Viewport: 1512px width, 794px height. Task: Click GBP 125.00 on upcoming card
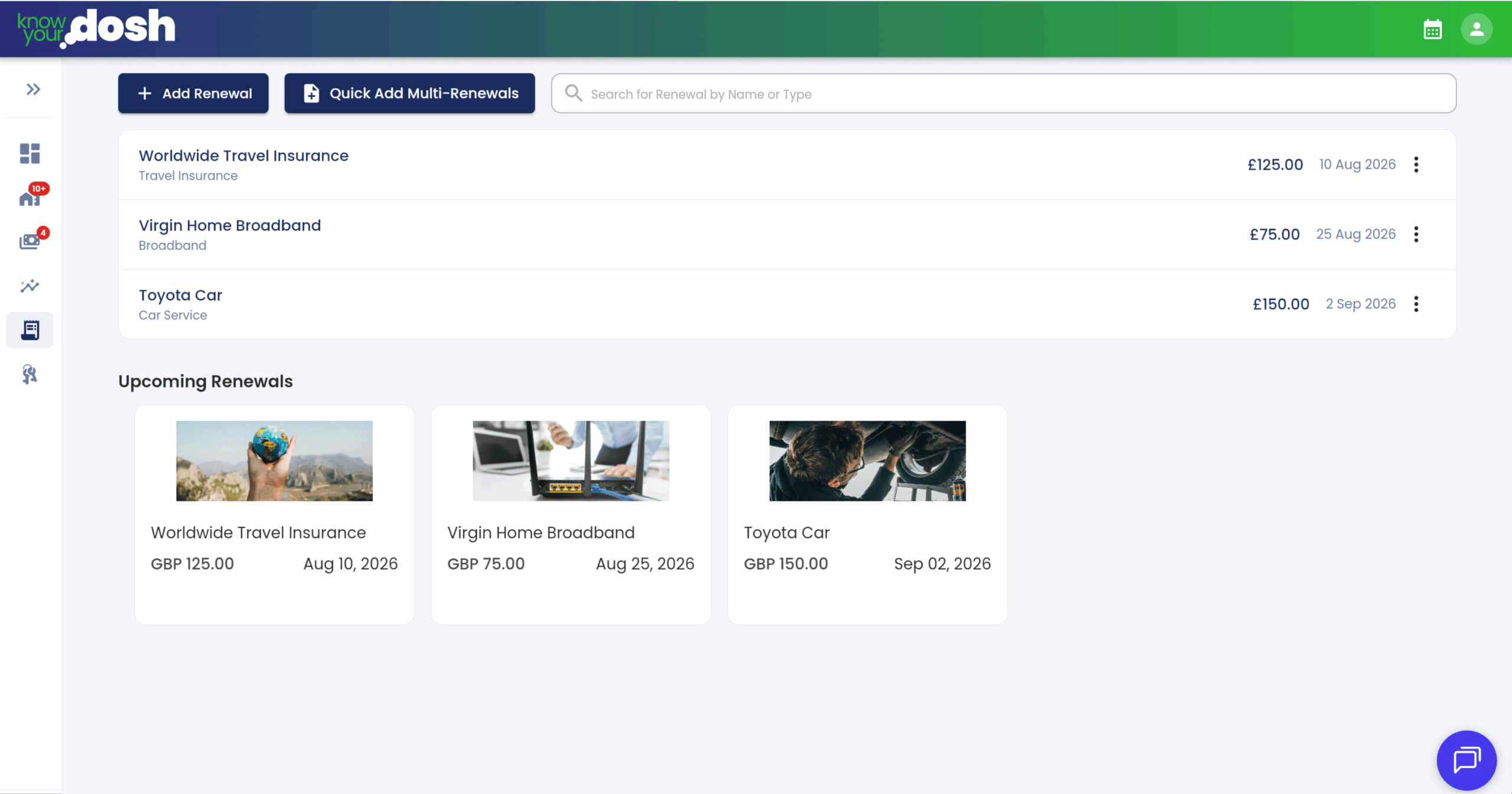[x=192, y=564]
